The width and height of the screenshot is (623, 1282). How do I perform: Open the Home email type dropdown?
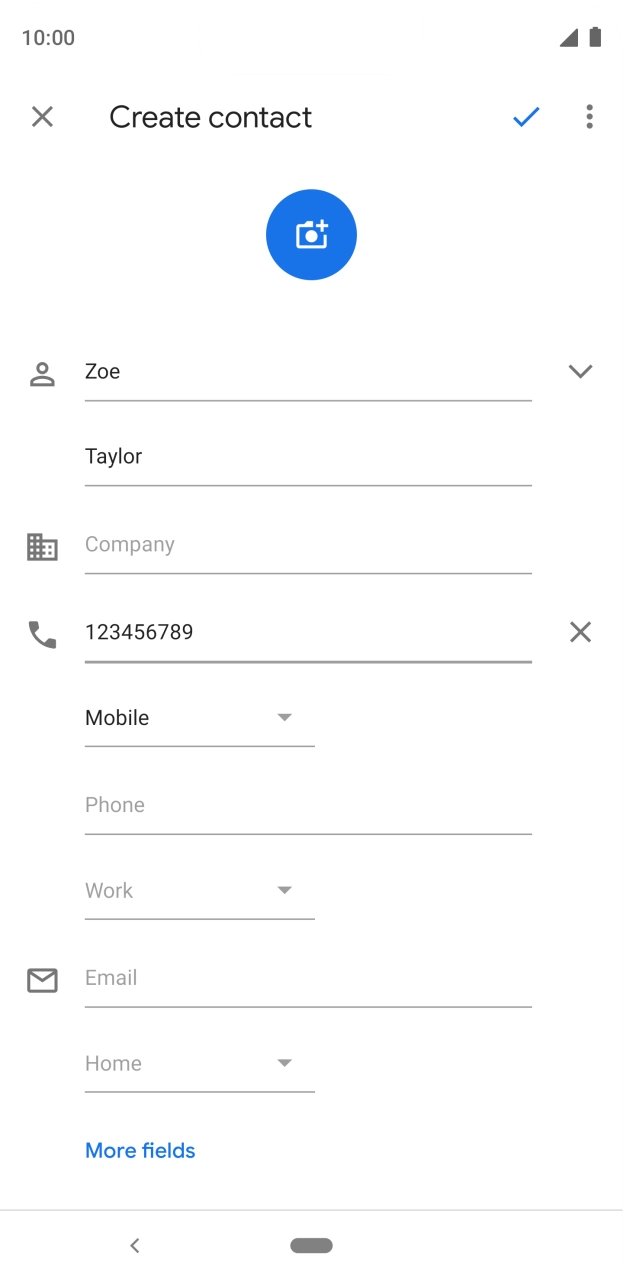coord(199,1064)
